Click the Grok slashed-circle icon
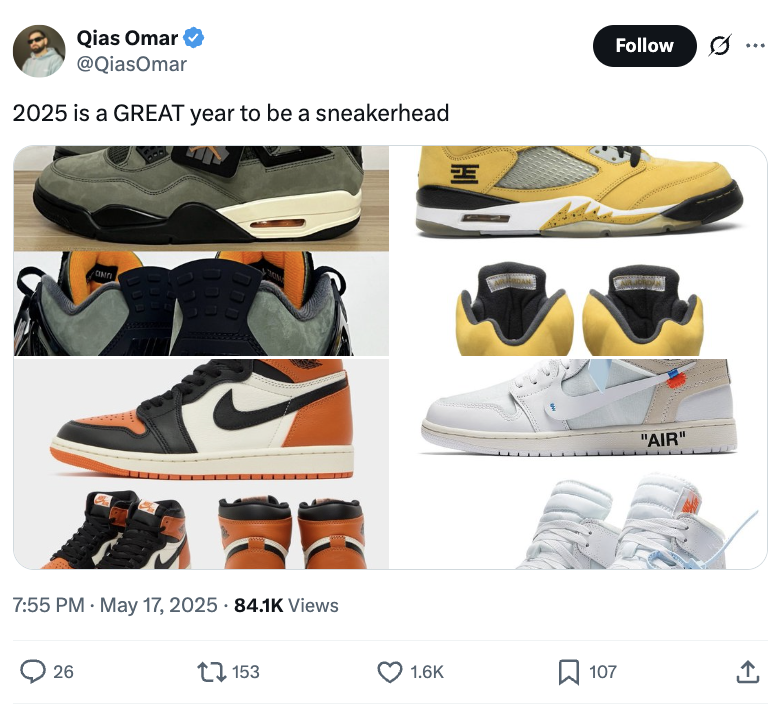 tap(718, 46)
